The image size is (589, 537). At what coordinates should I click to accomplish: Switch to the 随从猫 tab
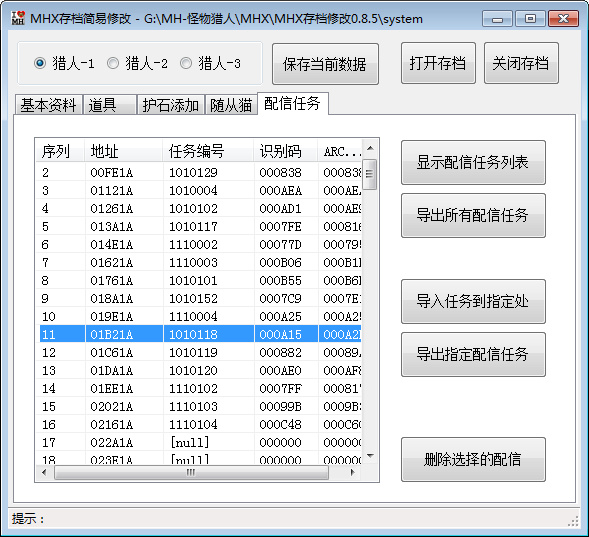point(231,105)
